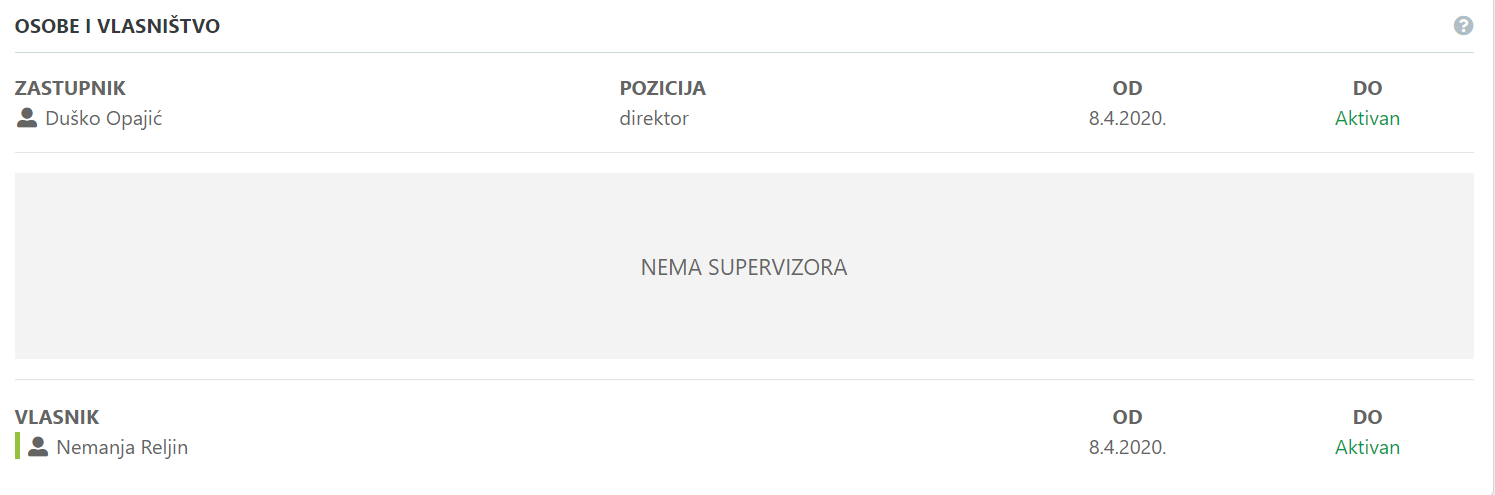Image resolution: width=1495 pixels, height=495 pixels.
Task: Click person icon beside Nemanja Reljin
Action: [38, 447]
